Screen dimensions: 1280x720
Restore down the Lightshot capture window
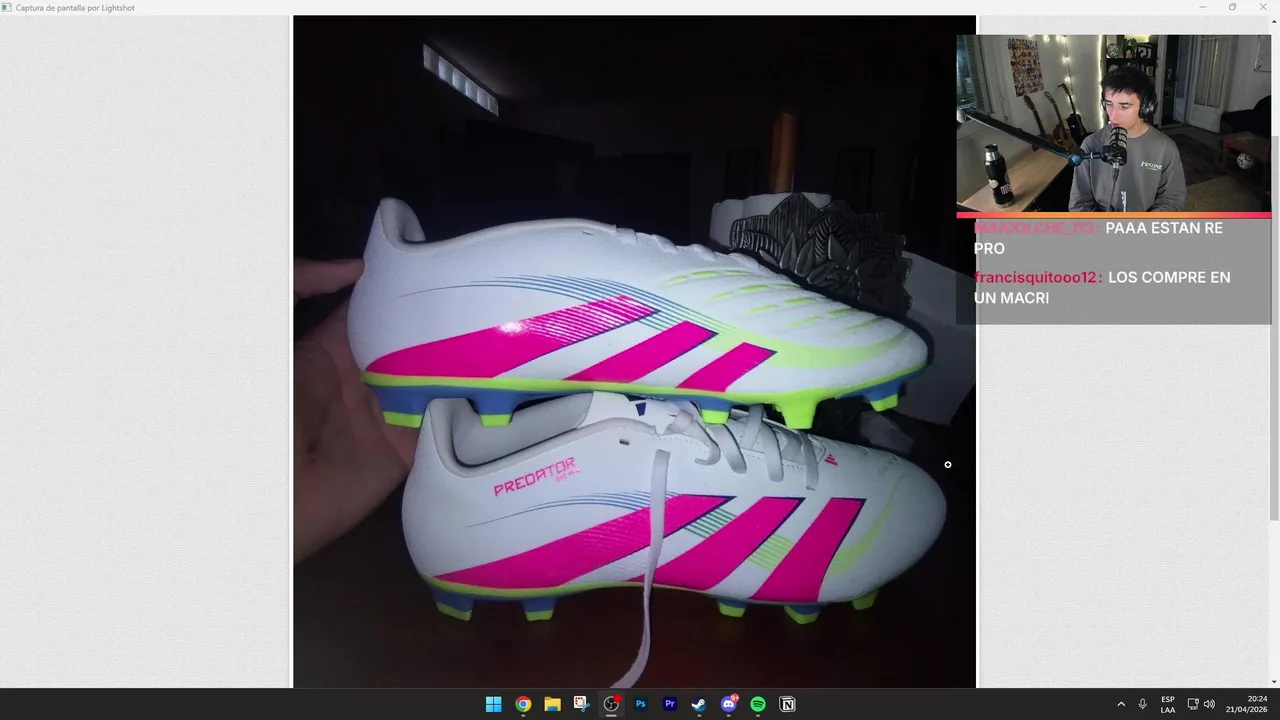pos(1232,7)
